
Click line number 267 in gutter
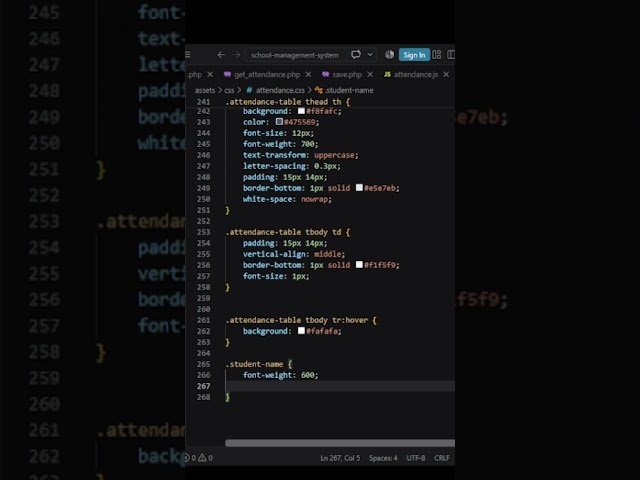pyautogui.click(x=203, y=386)
